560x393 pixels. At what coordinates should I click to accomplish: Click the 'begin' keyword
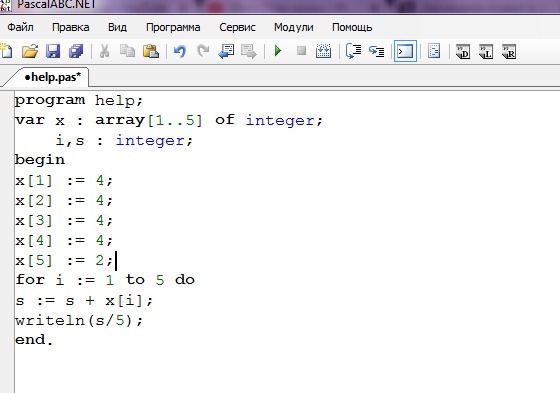40,160
